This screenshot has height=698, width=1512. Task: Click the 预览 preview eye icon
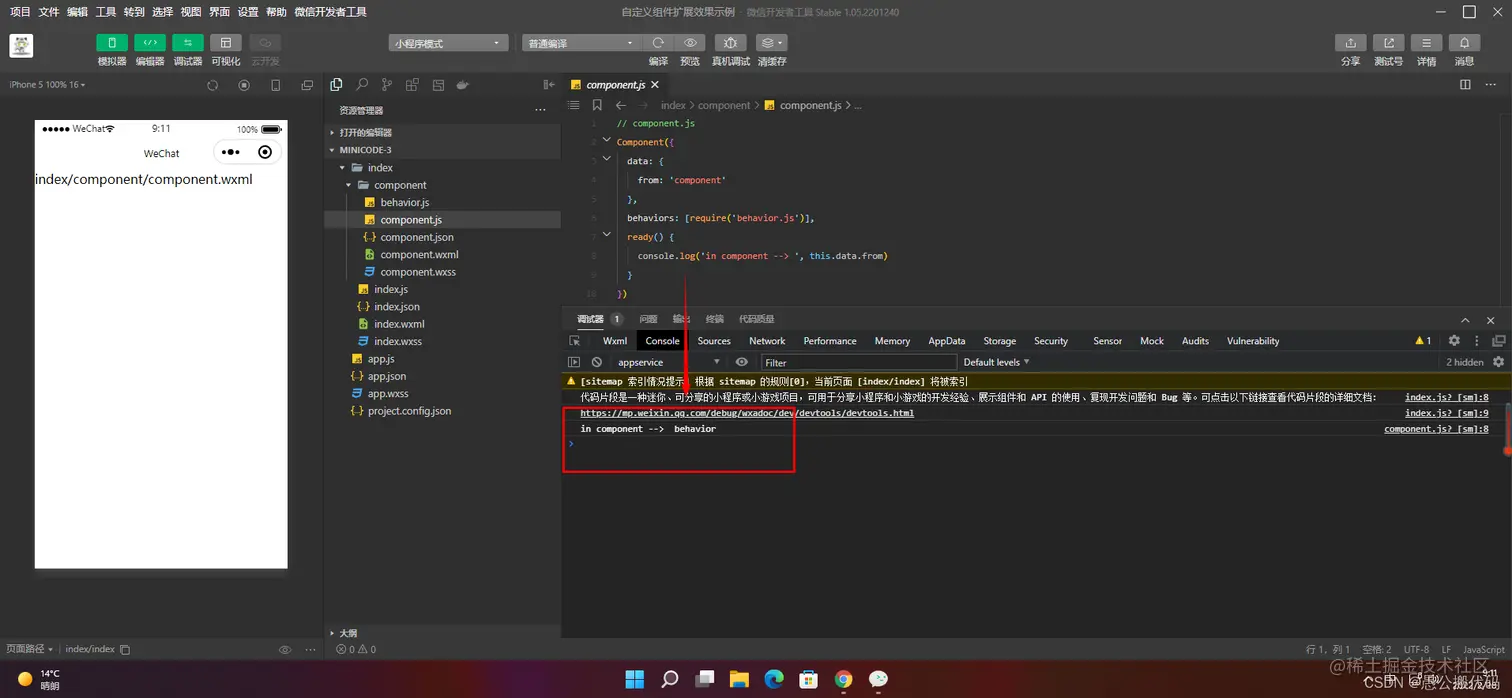click(690, 43)
